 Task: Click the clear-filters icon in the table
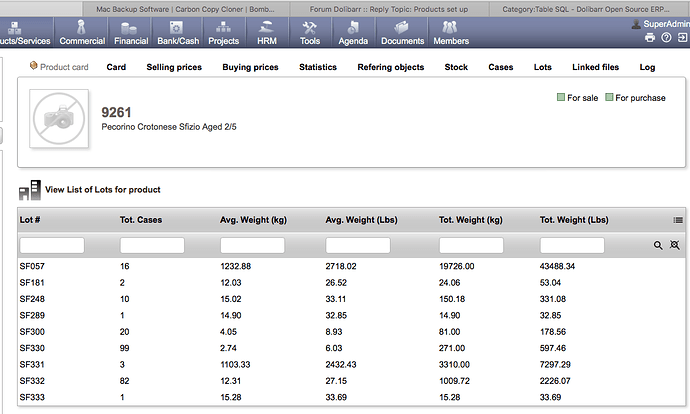coord(675,245)
